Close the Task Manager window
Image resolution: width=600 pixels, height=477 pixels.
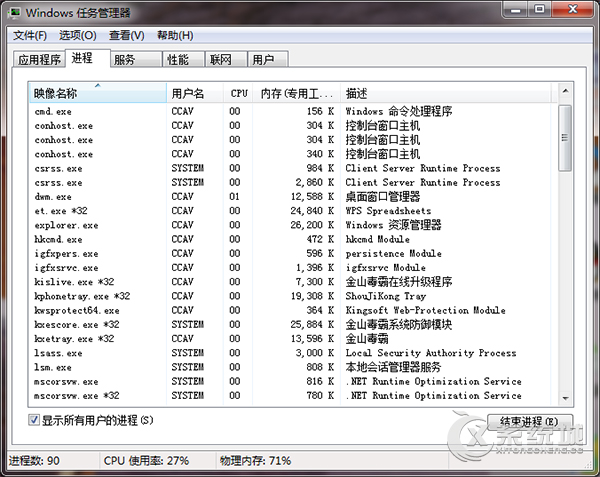(x=572, y=10)
